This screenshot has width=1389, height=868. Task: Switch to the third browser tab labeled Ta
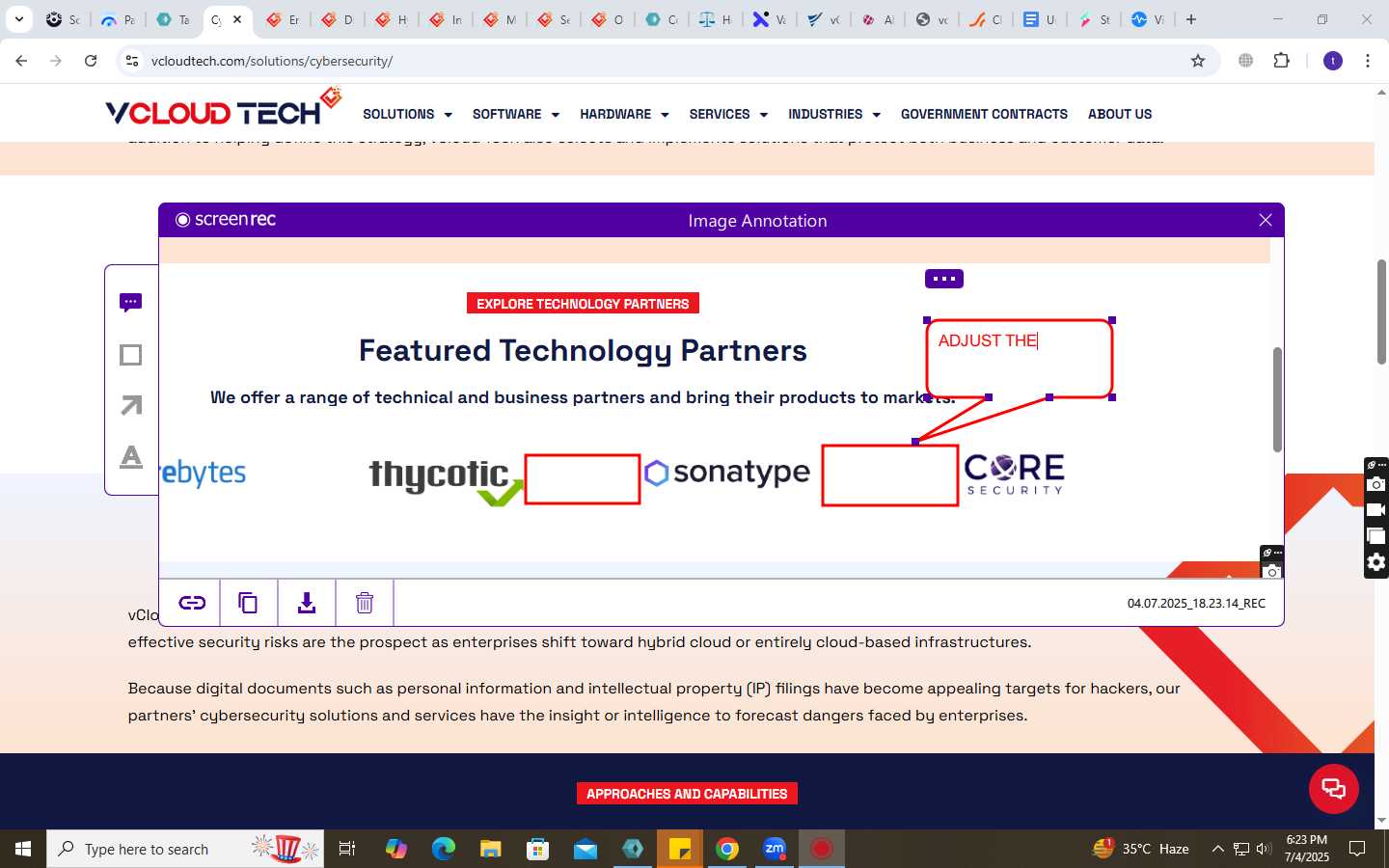[173, 19]
